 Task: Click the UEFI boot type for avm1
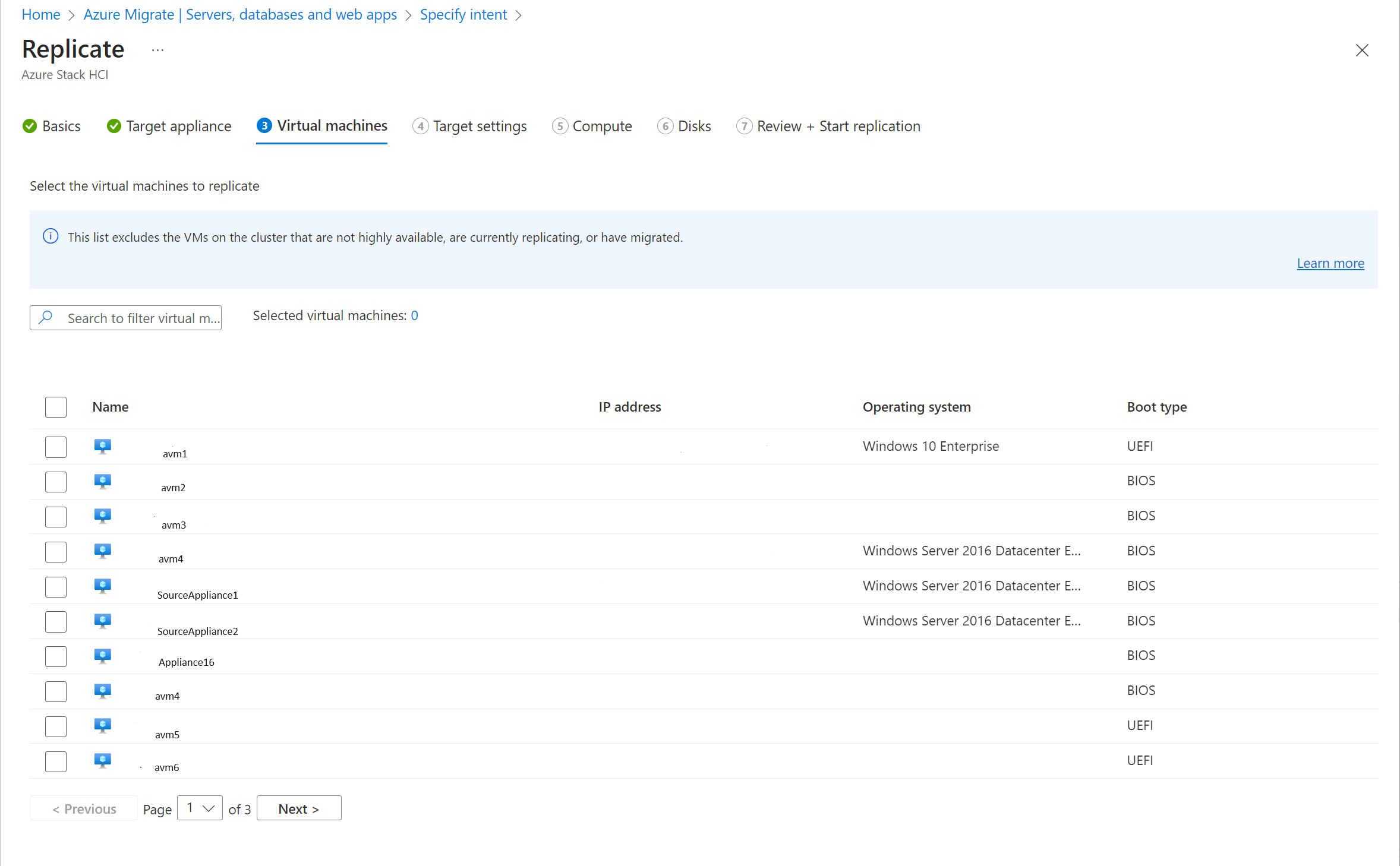pos(1140,446)
